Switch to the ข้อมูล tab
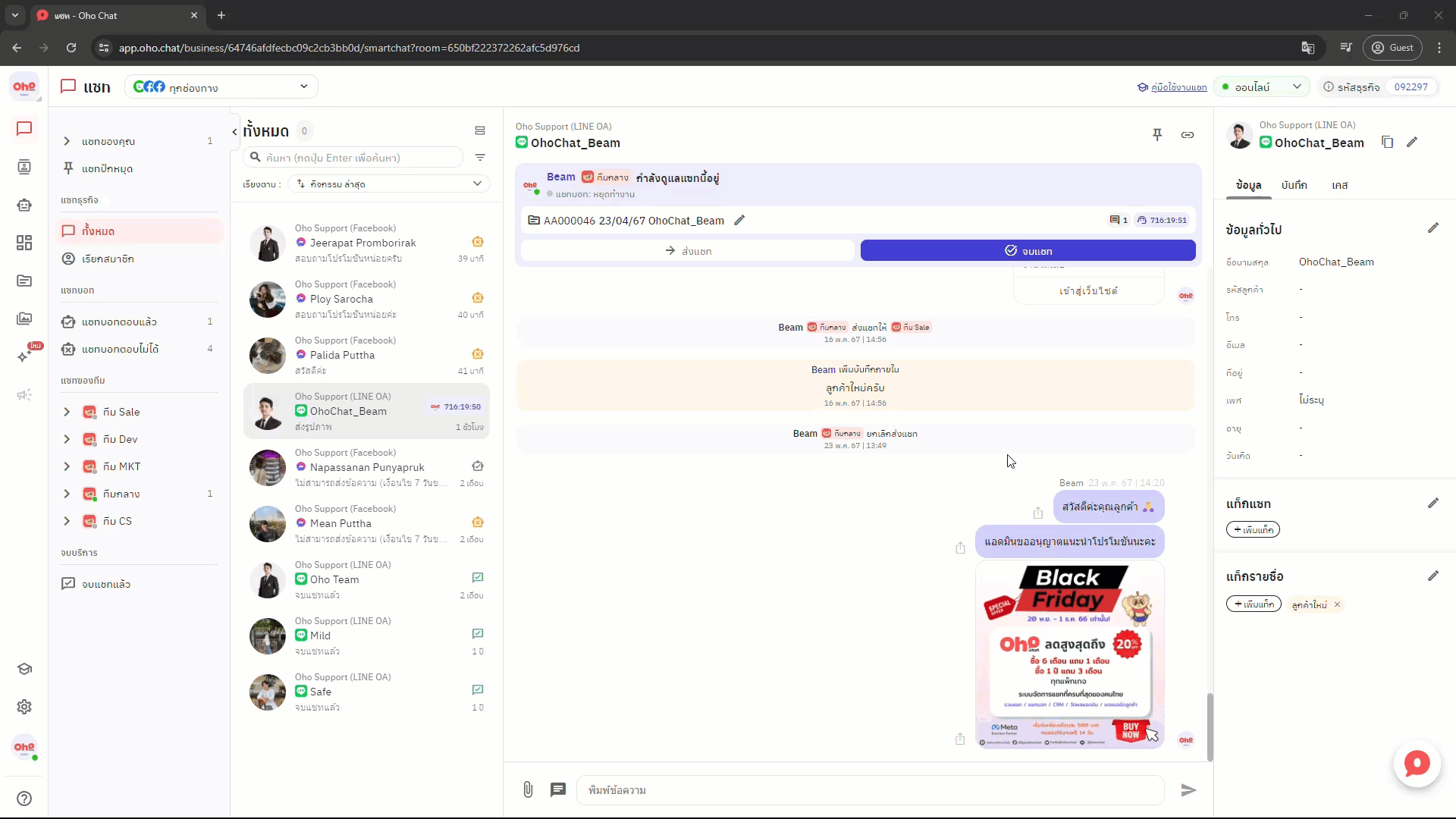Image resolution: width=1456 pixels, height=819 pixels. click(1248, 185)
